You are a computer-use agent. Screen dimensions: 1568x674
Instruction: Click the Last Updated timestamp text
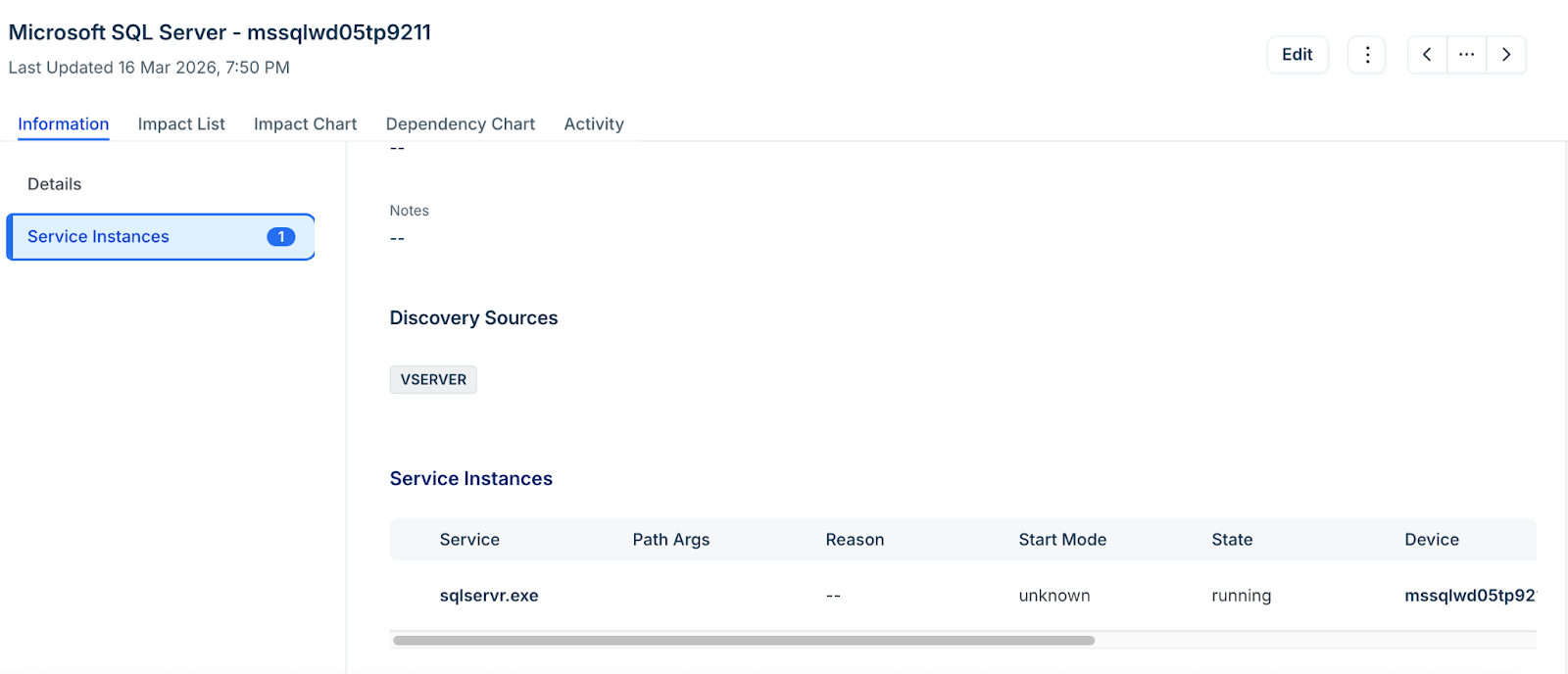click(x=149, y=68)
